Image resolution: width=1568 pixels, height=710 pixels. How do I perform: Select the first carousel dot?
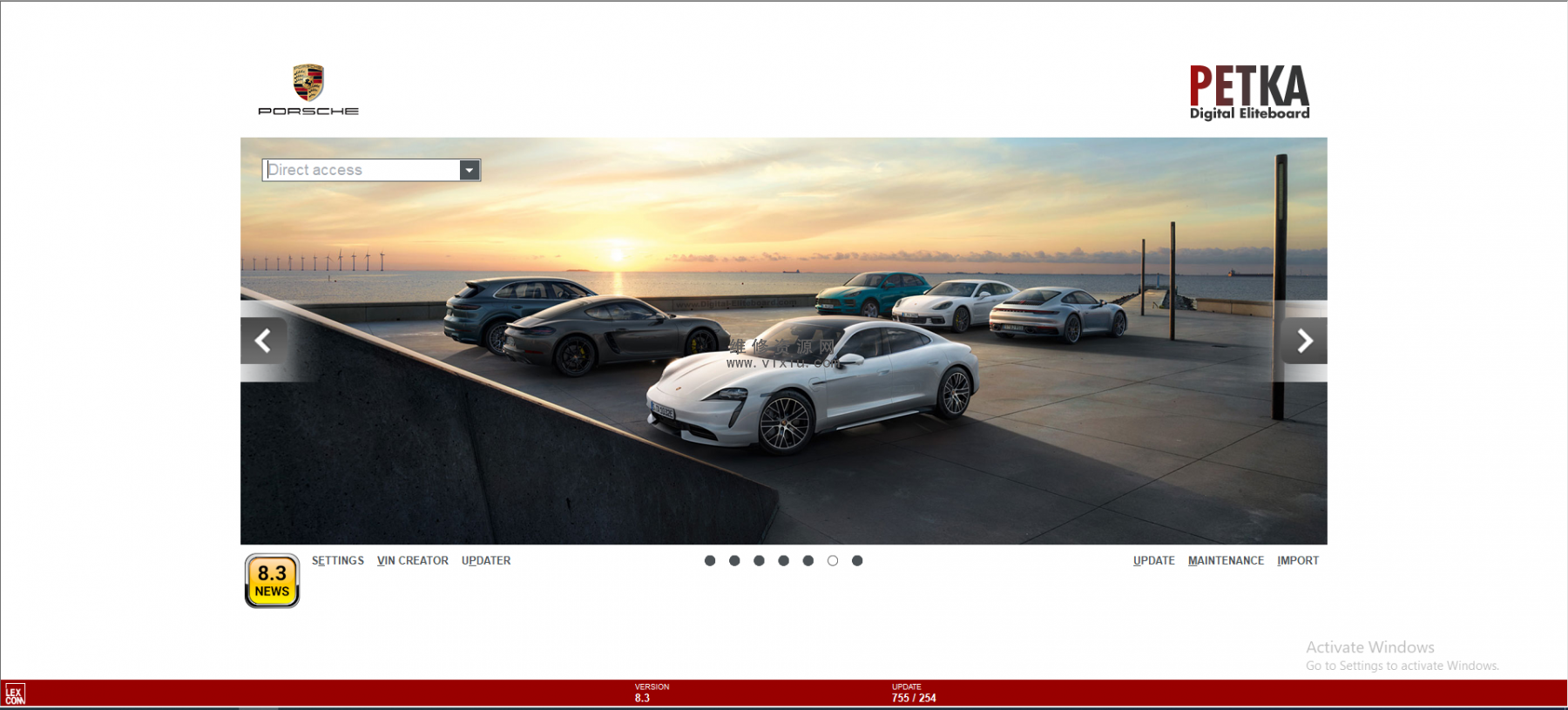710,561
